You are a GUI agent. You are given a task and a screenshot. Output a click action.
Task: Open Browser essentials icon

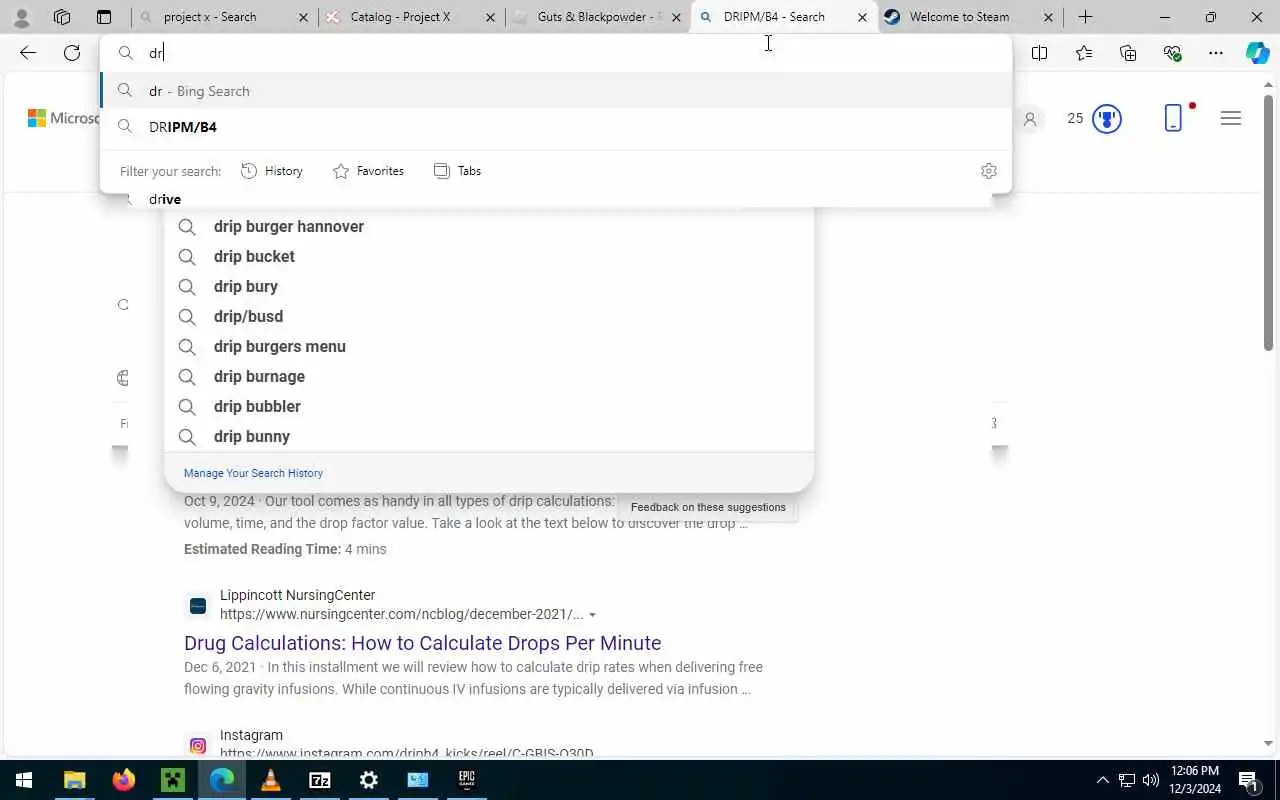click(x=1172, y=53)
